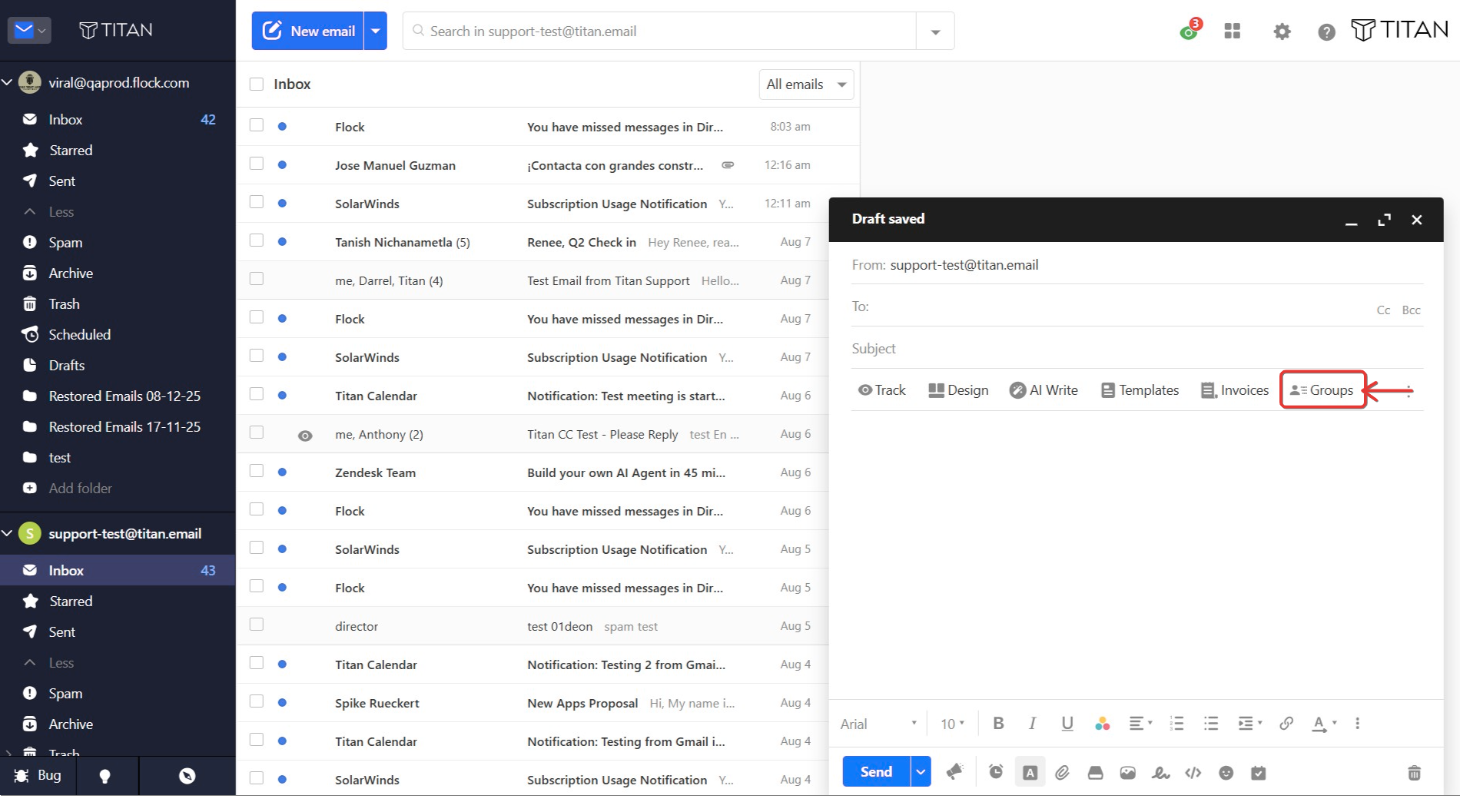Viewport: 1460px width, 812px height.
Task: Click the Send button
Action: coord(876,771)
